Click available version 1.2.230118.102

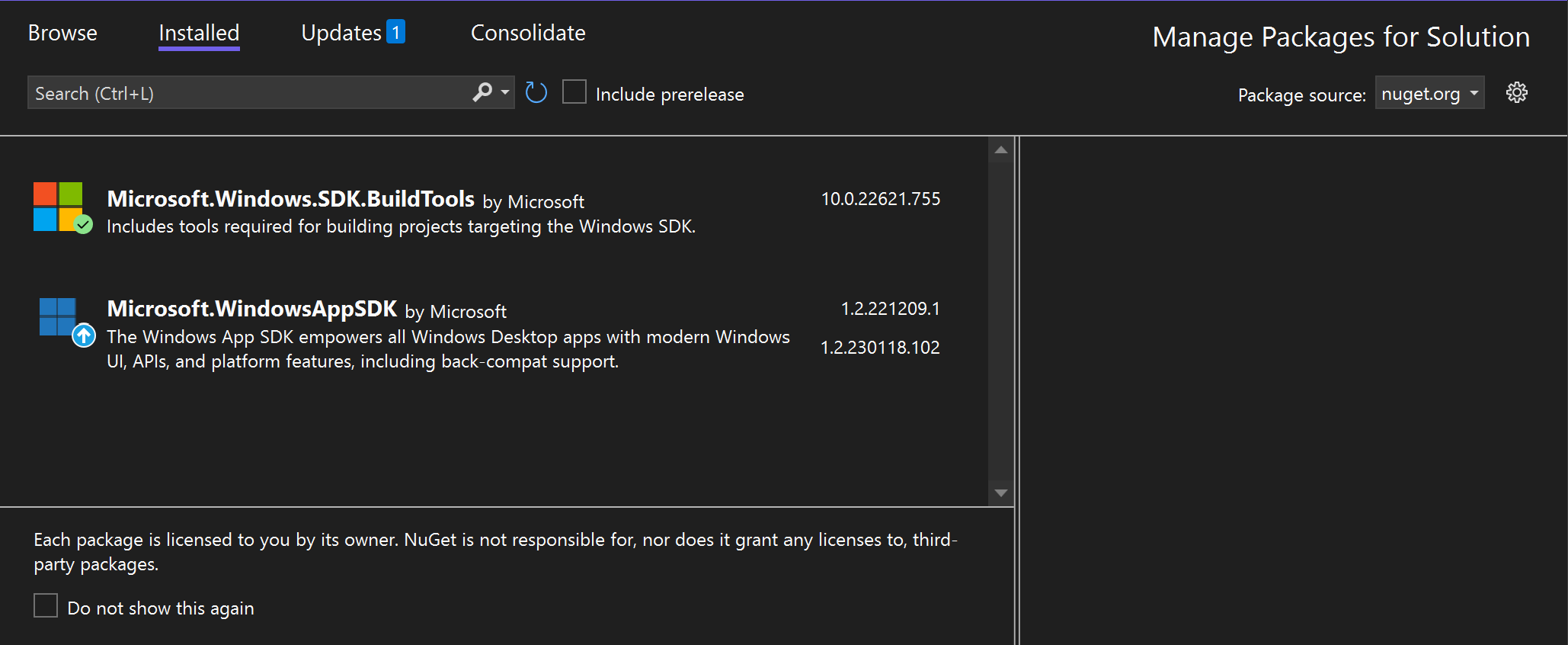880,348
